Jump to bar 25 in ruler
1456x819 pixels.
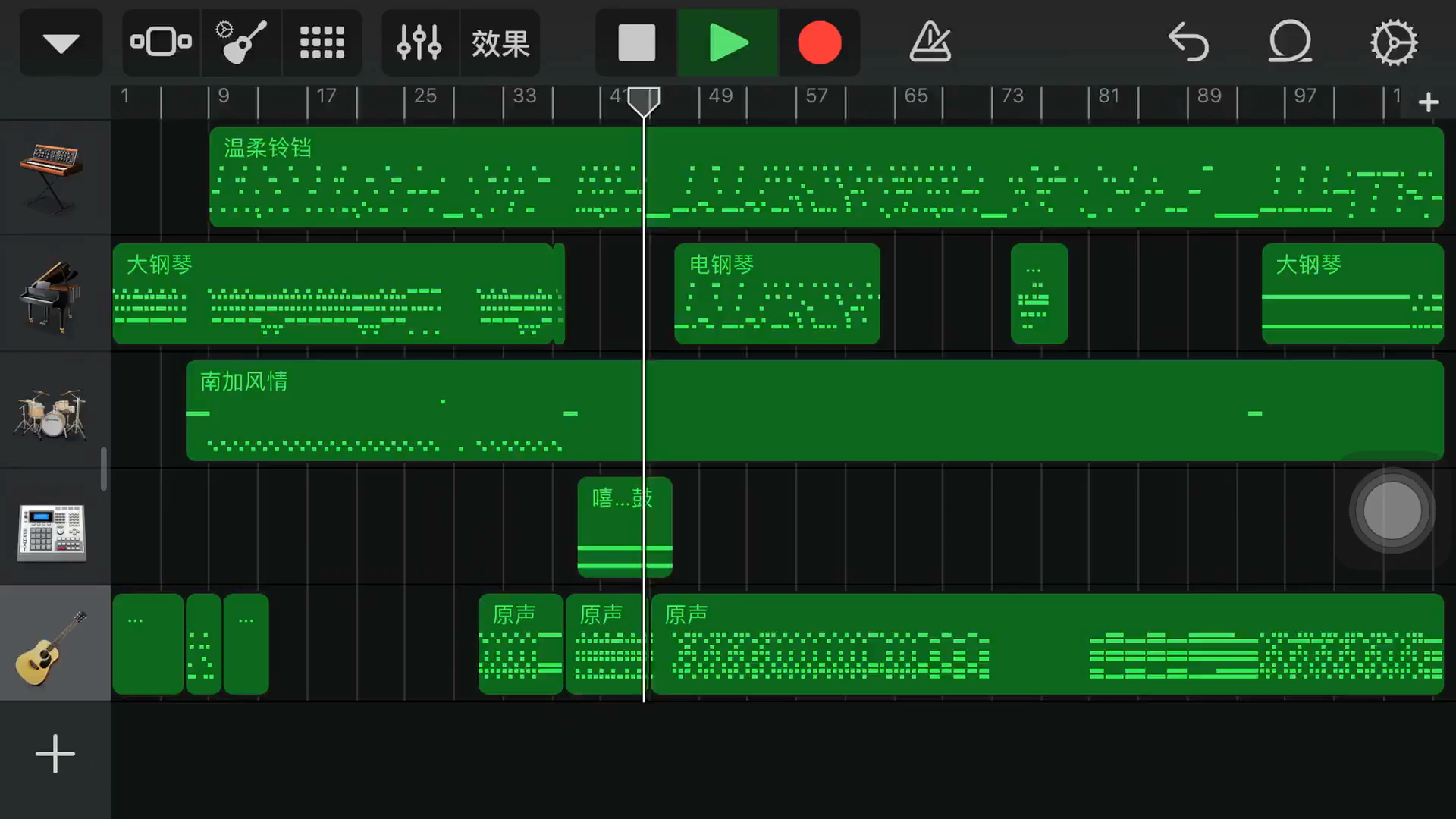(425, 96)
